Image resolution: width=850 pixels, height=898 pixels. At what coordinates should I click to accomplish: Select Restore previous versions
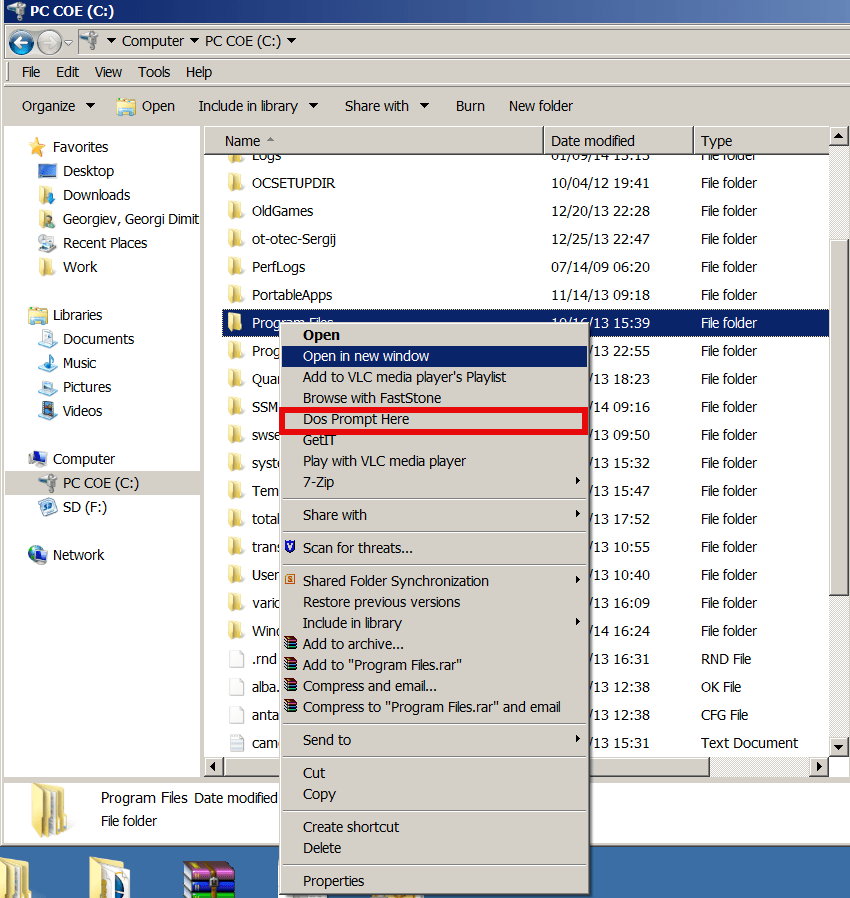[x=434, y=602]
